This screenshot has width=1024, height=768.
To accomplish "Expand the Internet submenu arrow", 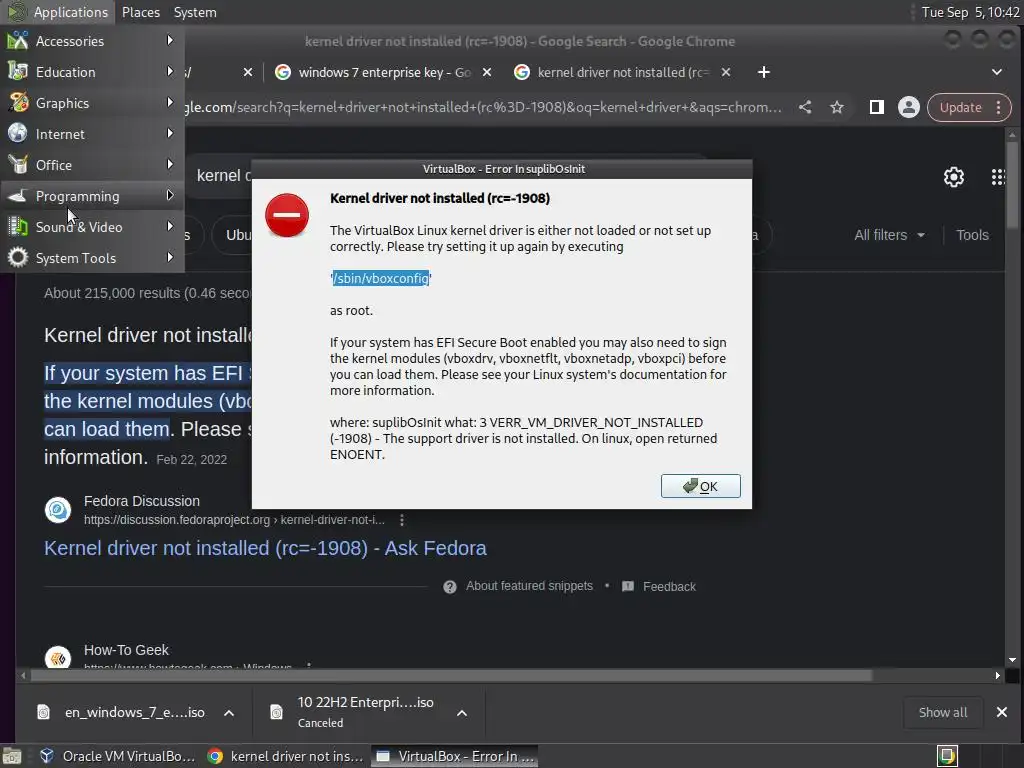I will click(x=170, y=133).
